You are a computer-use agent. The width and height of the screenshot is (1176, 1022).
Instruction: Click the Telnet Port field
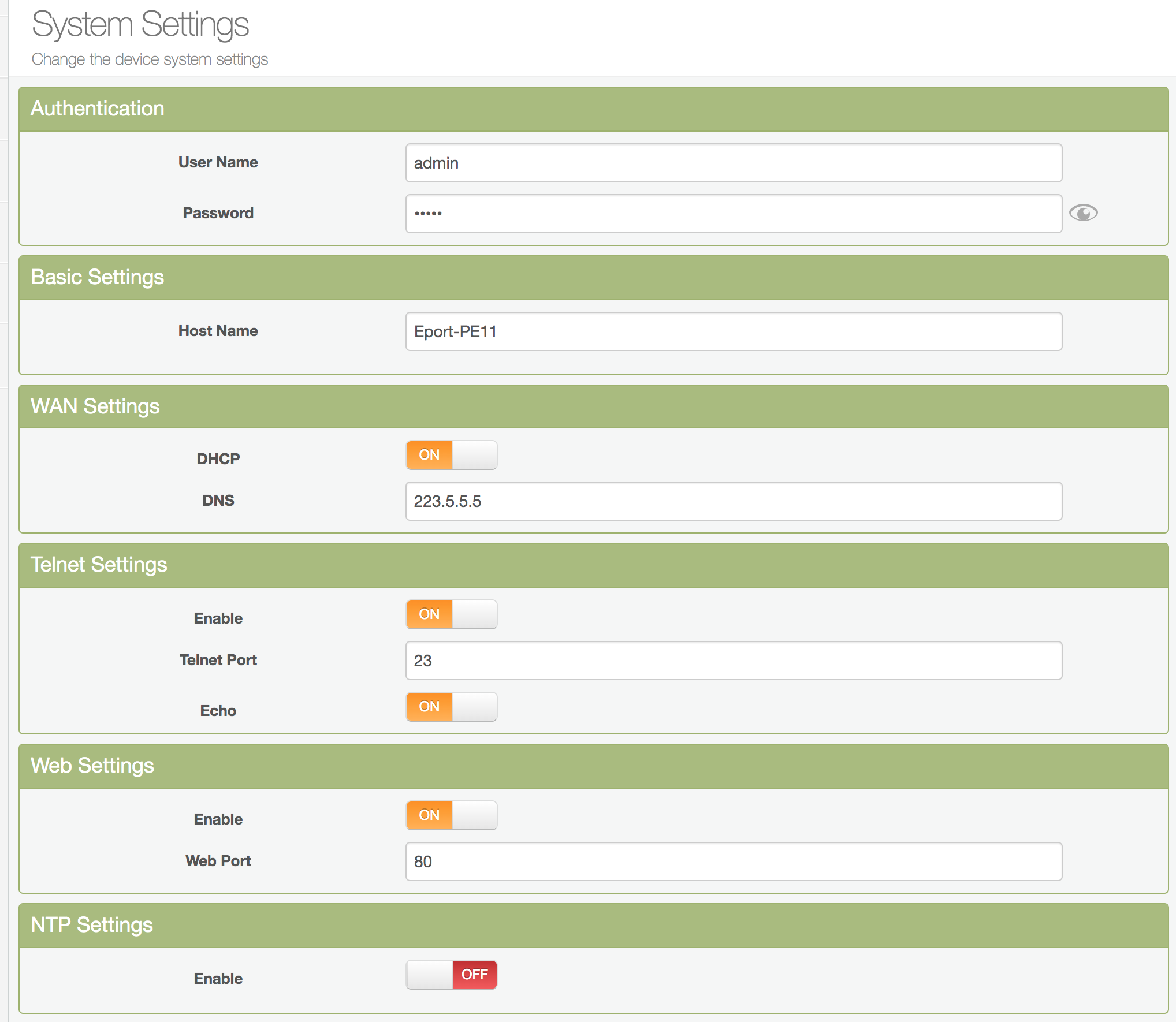(734, 661)
